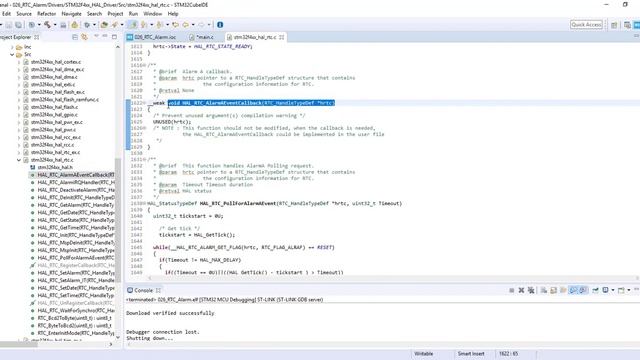Click Project Explorer horizontal scrollbar thumb
Viewport: 640px width, 360px height.
pyautogui.click(x=18, y=344)
